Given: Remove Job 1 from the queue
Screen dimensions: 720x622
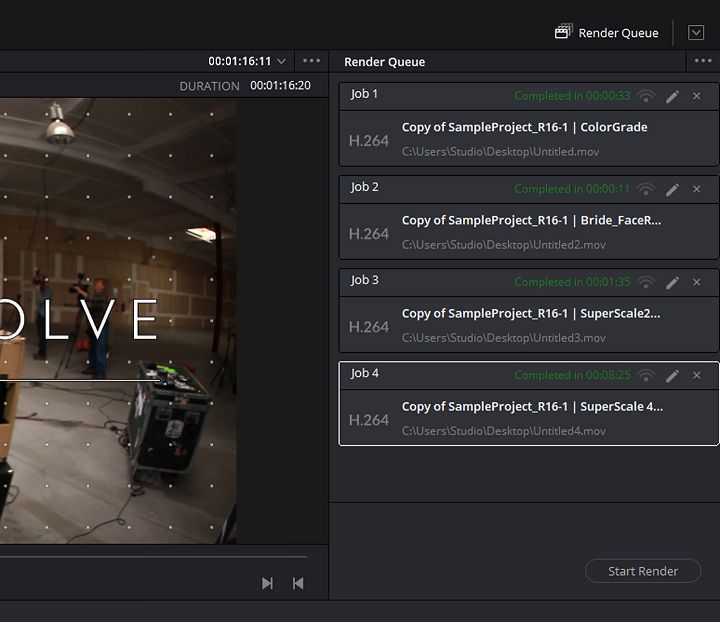Looking at the screenshot, I should [x=697, y=96].
